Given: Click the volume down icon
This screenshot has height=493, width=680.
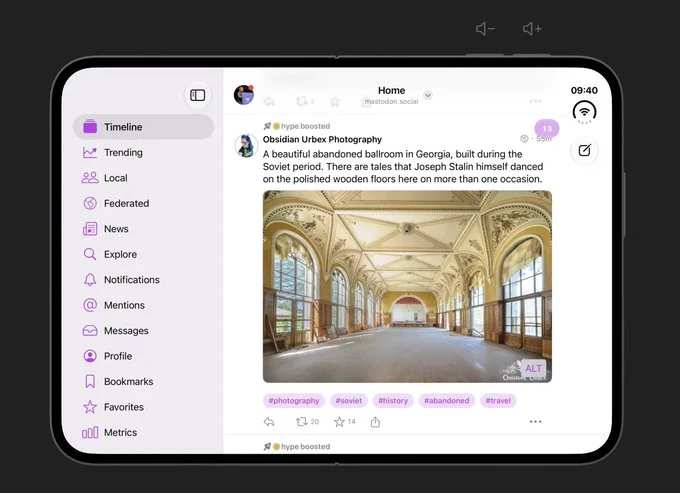Looking at the screenshot, I should point(485,29).
